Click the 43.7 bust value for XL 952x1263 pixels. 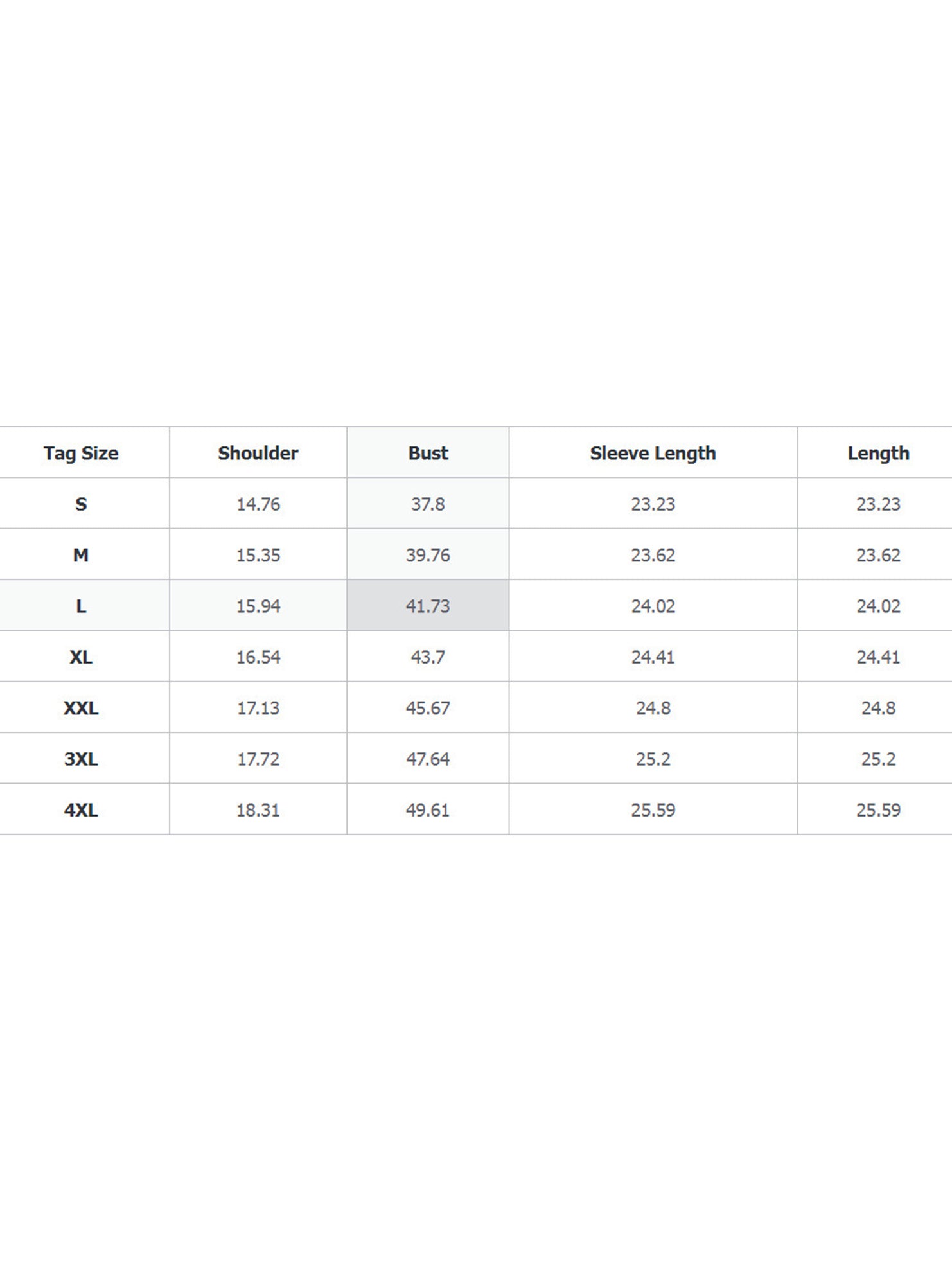[x=428, y=657]
